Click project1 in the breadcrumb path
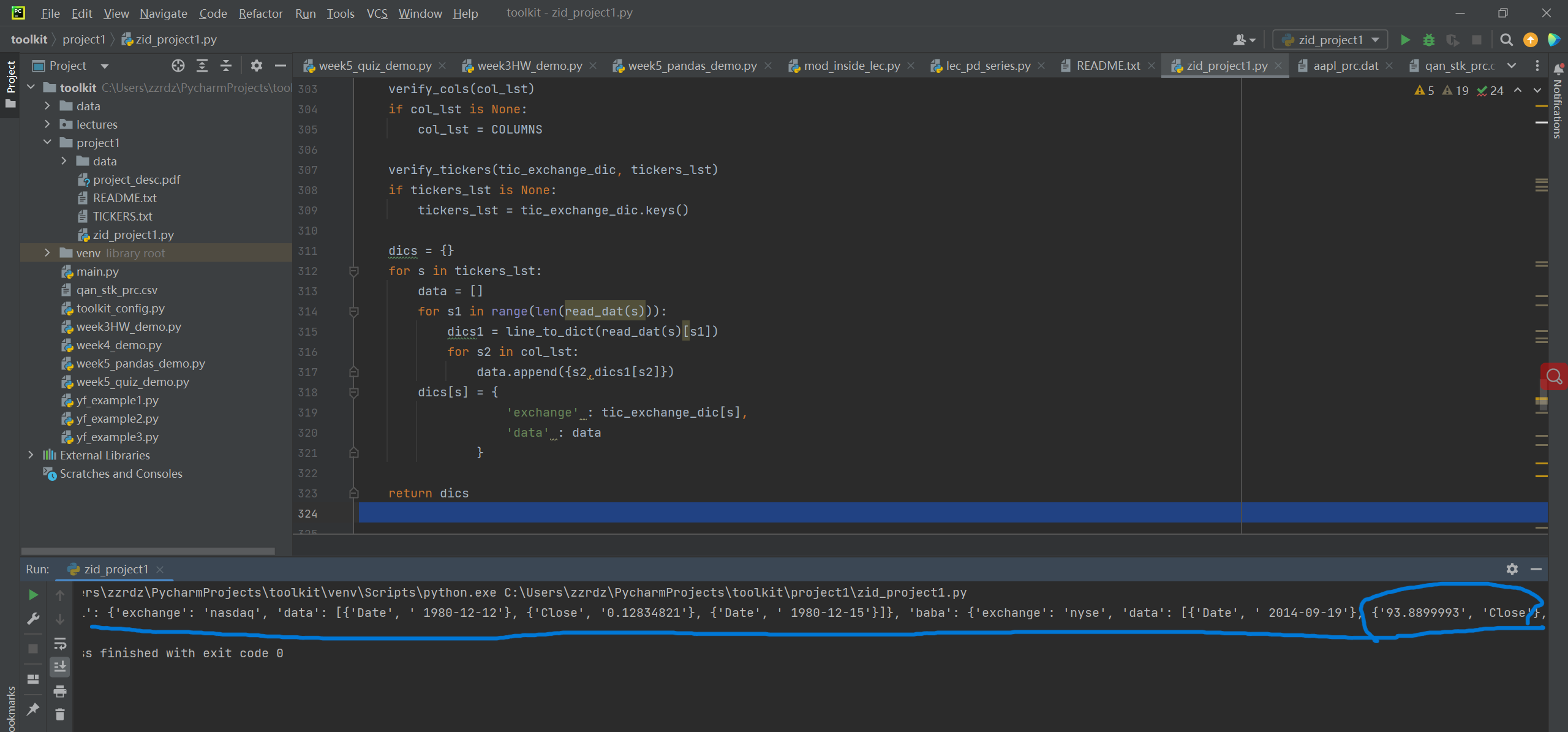Screen dimensions: 1568x732 (x=84, y=39)
